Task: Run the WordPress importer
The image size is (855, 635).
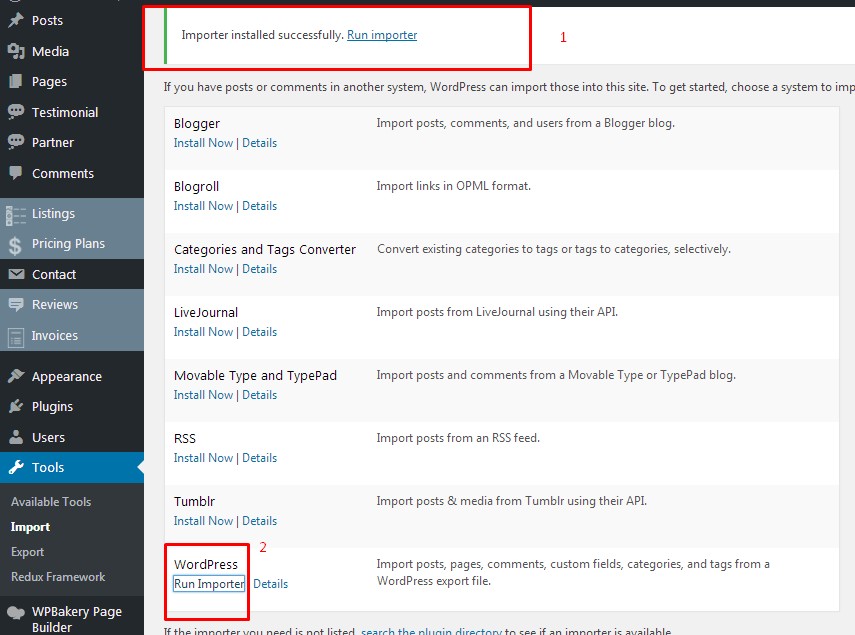Action: 209,584
